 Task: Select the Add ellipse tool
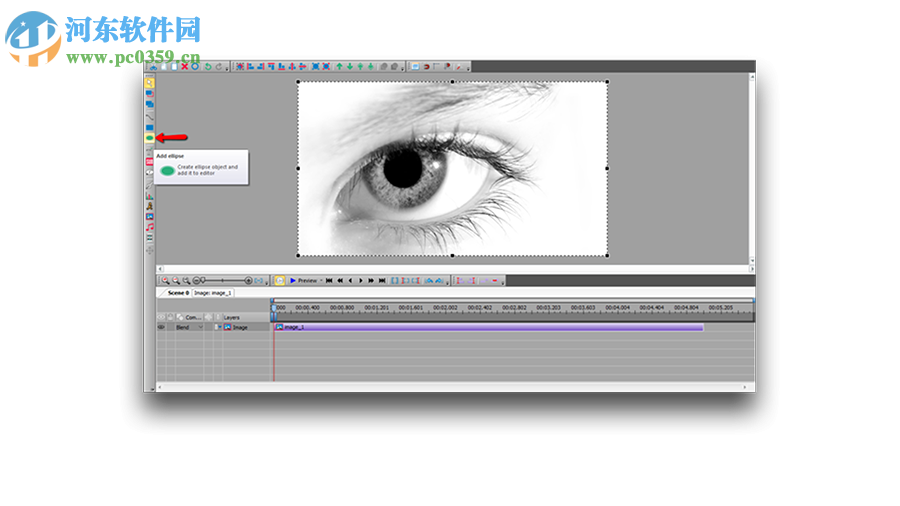(x=150, y=138)
